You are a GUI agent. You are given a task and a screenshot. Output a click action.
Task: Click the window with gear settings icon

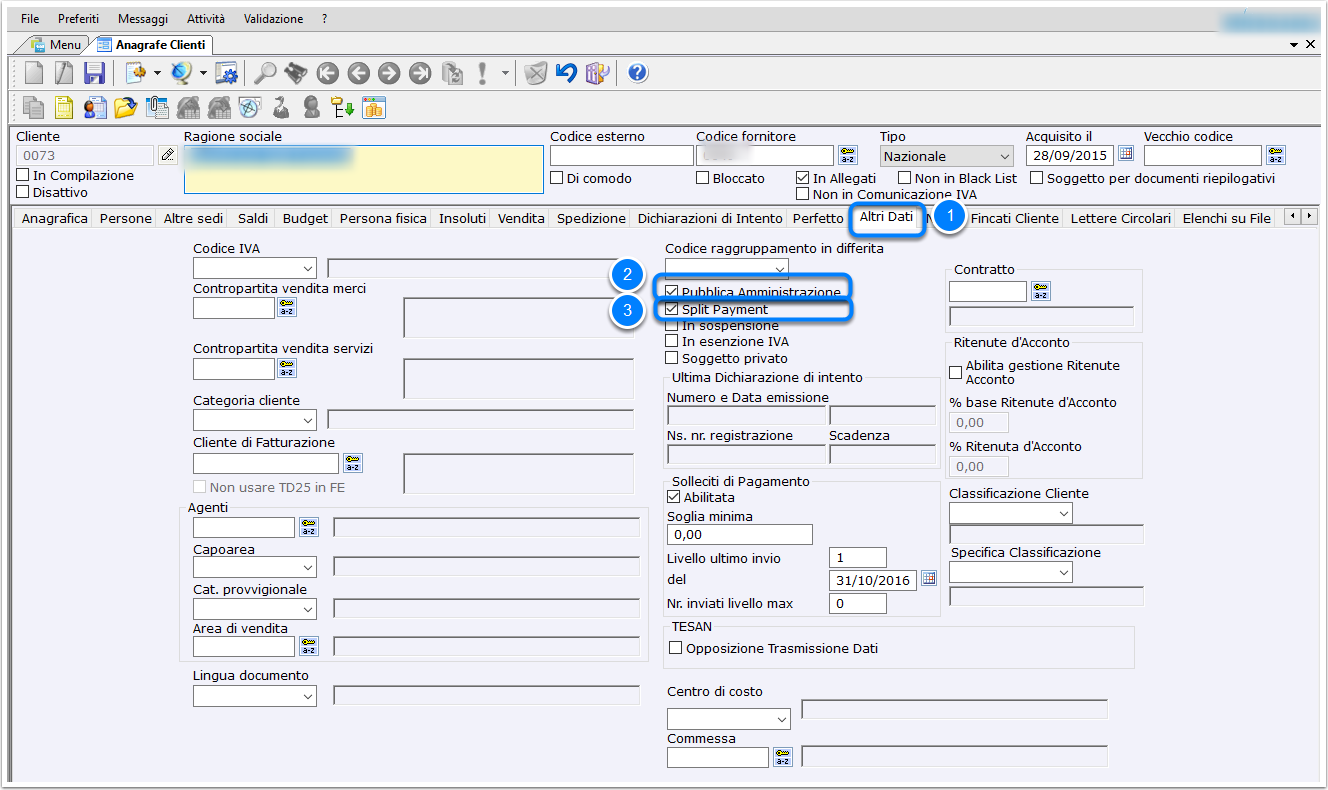coord(227,72)
